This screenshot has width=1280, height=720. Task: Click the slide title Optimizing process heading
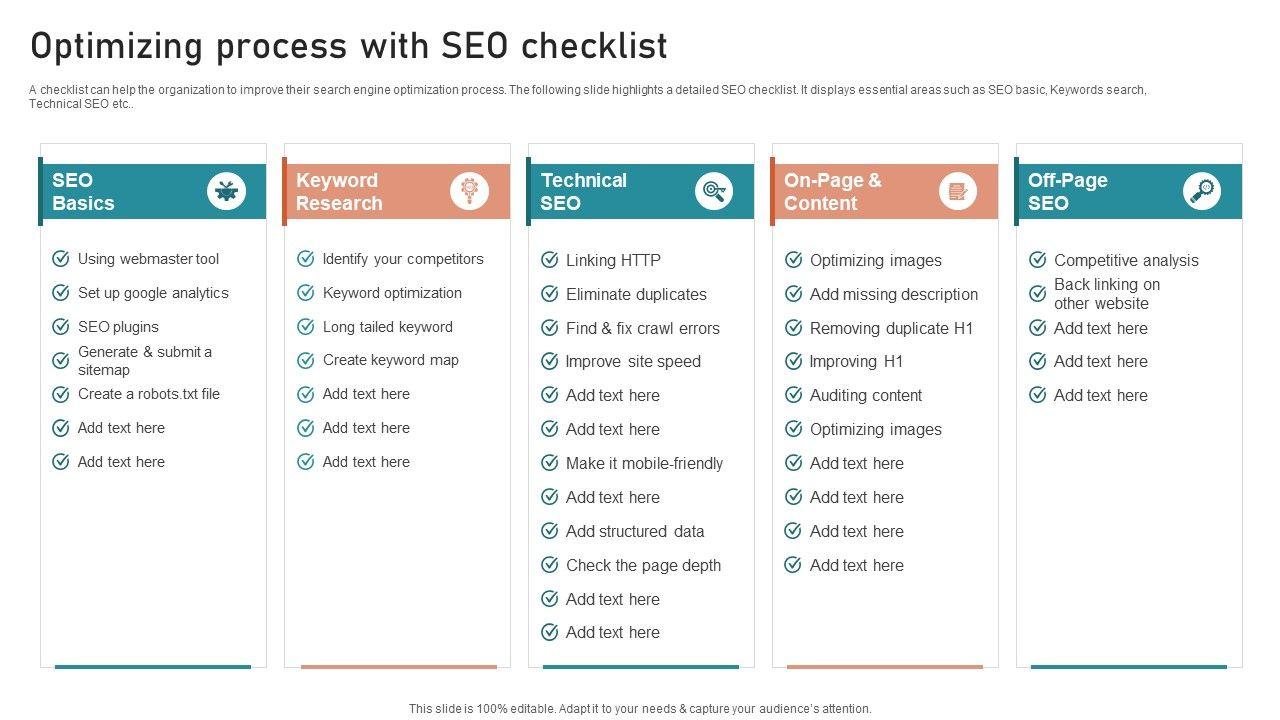tap(349, 46)
